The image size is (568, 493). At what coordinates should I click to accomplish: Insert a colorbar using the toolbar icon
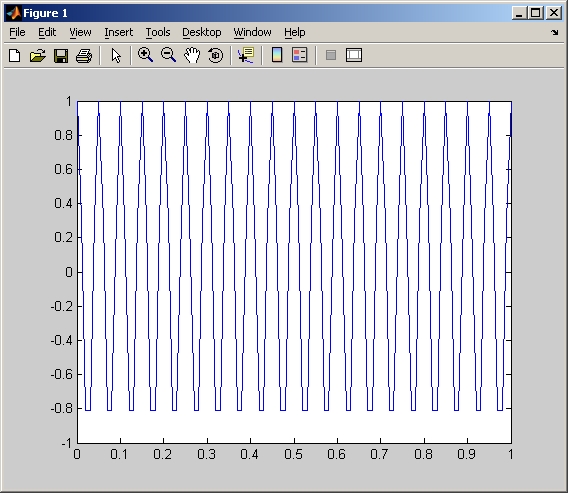[x=277, y=55]
